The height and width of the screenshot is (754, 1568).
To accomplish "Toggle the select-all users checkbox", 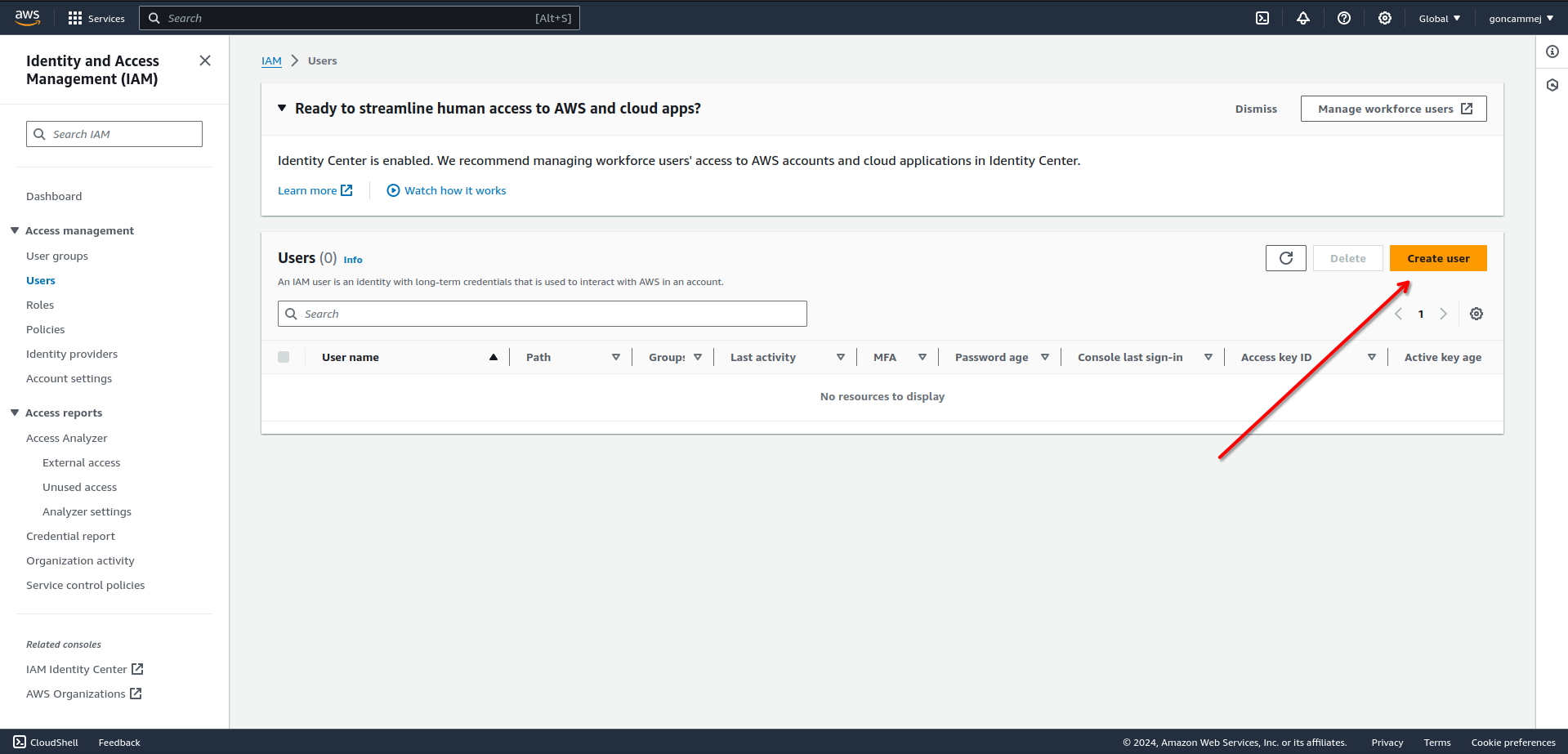I will tap(284, 357).
